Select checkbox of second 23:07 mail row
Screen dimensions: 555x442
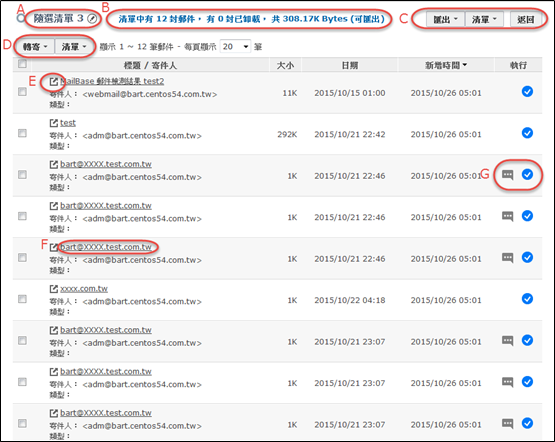tap(22, 382)
